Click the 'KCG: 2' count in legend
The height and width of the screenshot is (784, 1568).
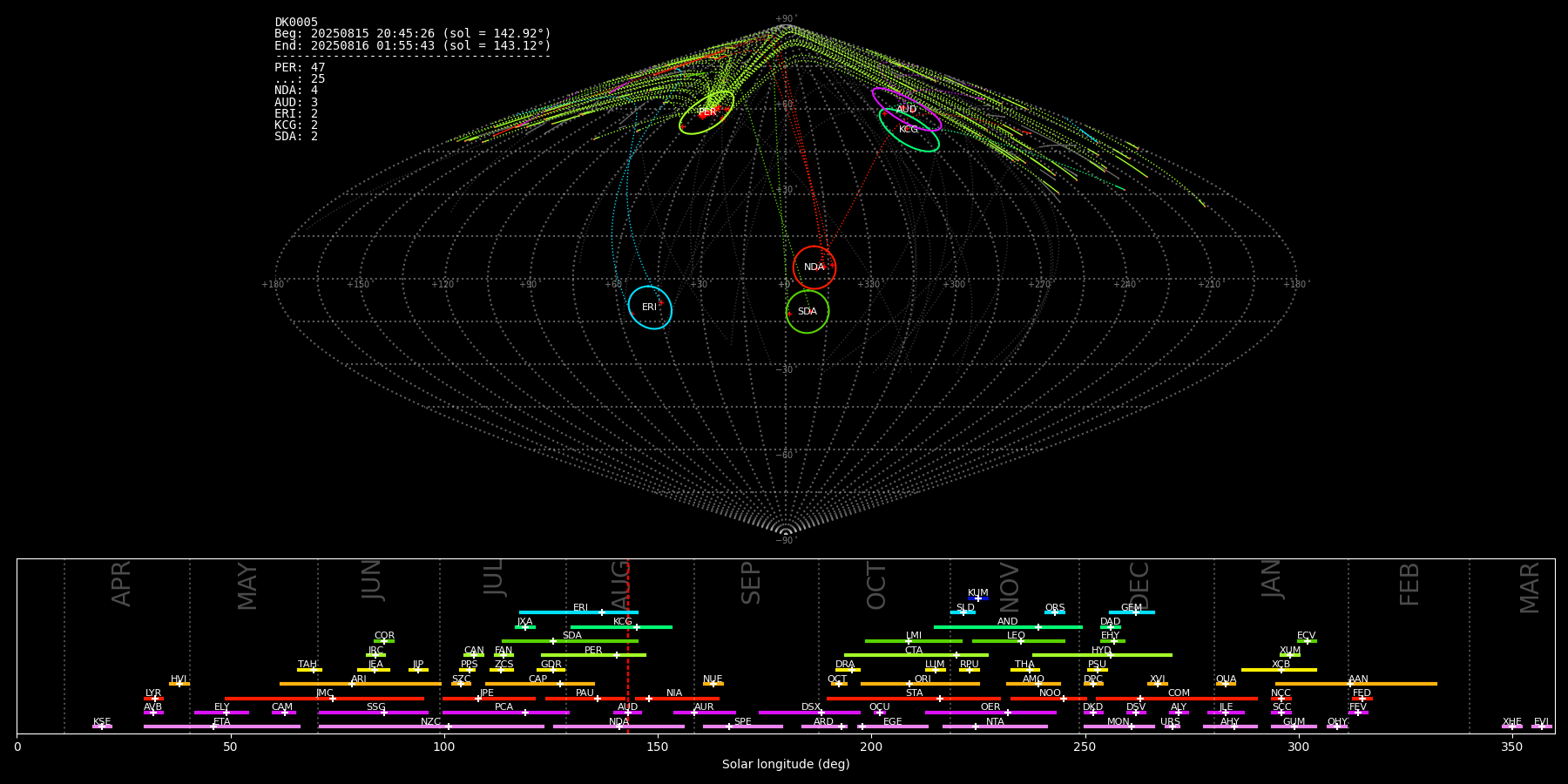[296, 125]
